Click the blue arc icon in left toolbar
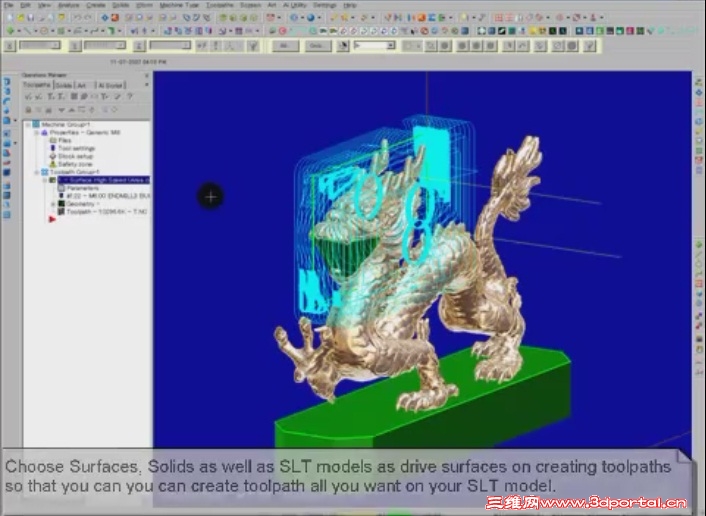 (7, 101)
